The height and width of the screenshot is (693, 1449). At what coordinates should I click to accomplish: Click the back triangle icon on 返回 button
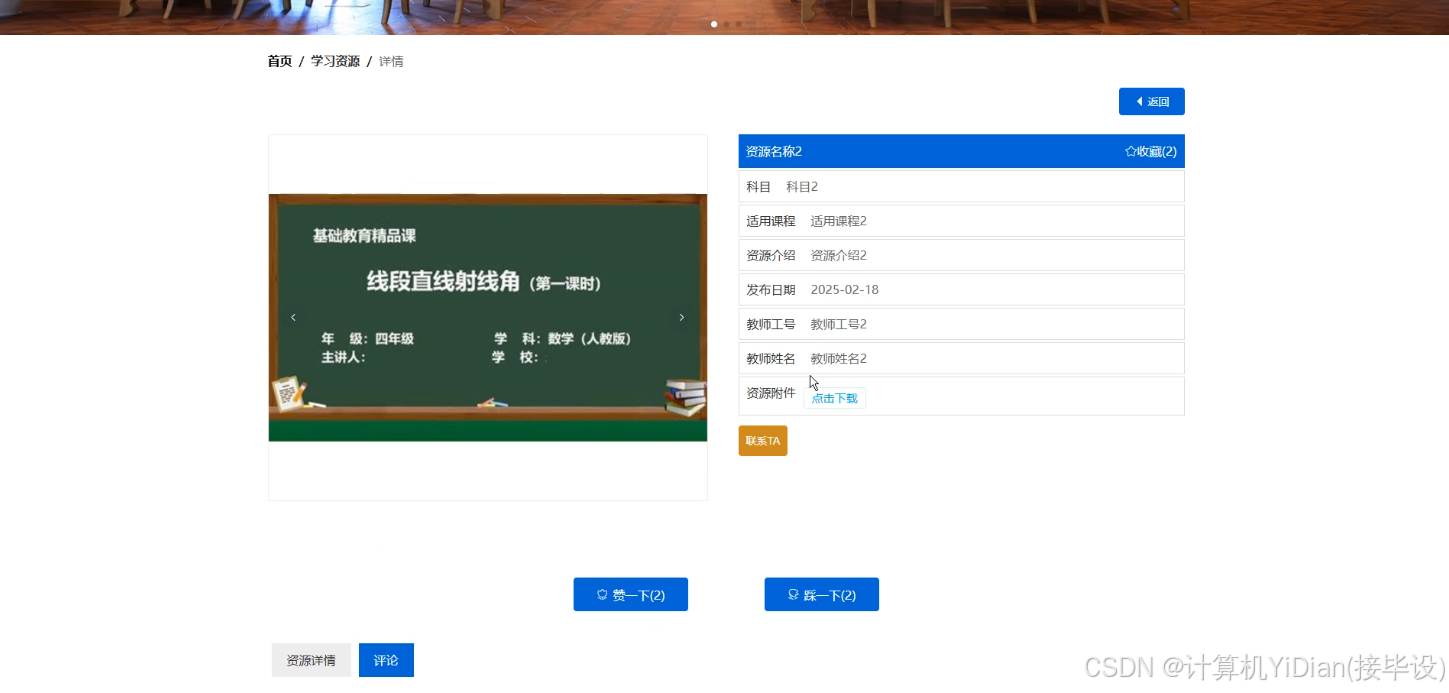[x=1139, y=101]
